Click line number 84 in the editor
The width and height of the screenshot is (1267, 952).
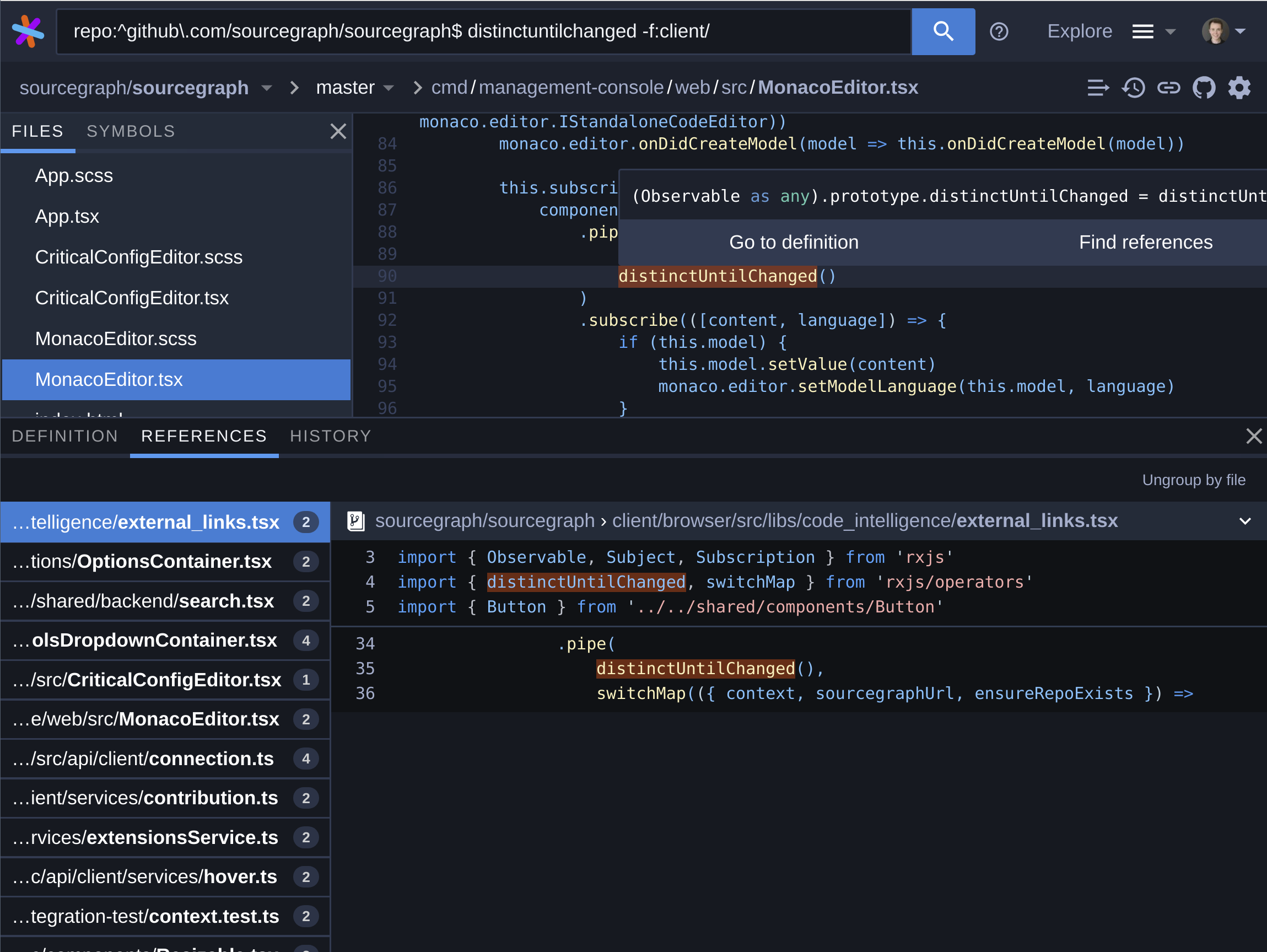point(387,144)
